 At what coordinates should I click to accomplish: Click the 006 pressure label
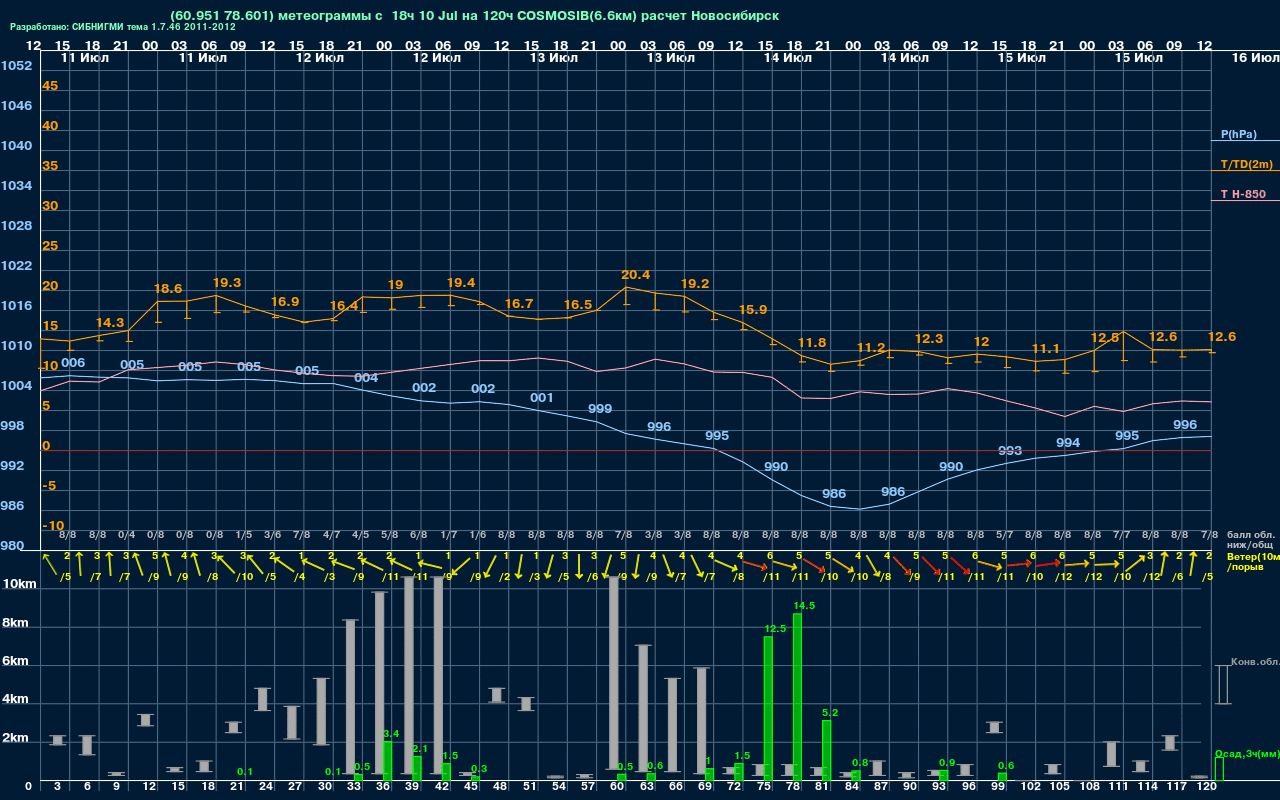[73, 363]
